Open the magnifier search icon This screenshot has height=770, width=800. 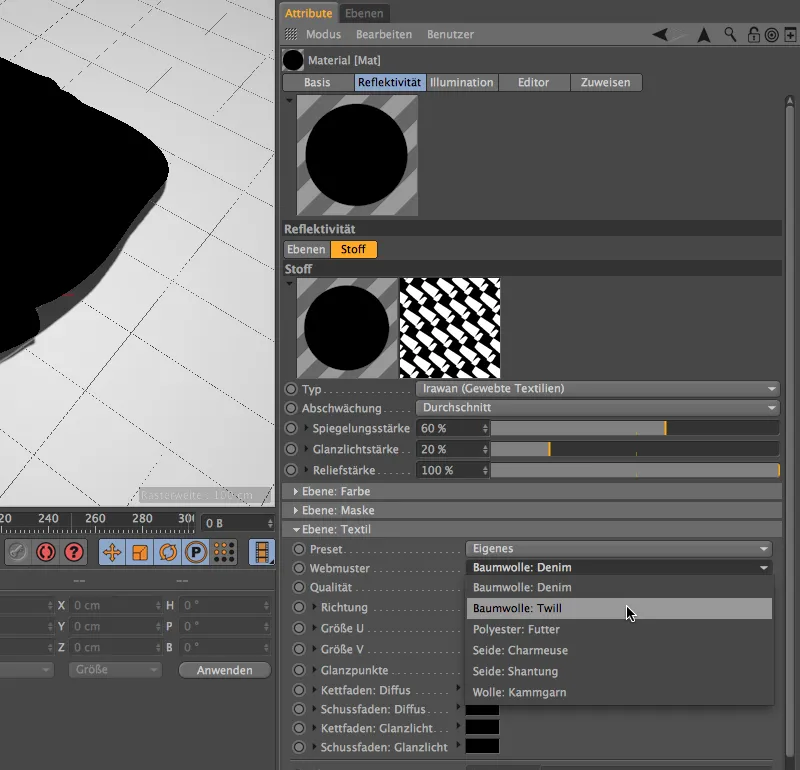[x=731, y=35]
